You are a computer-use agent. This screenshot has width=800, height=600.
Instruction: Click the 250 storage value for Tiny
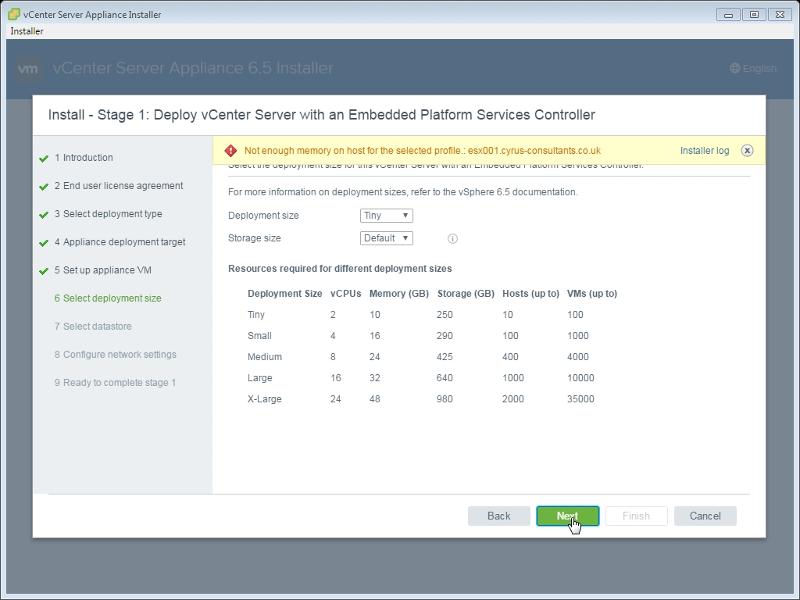[x=444, y=315]
